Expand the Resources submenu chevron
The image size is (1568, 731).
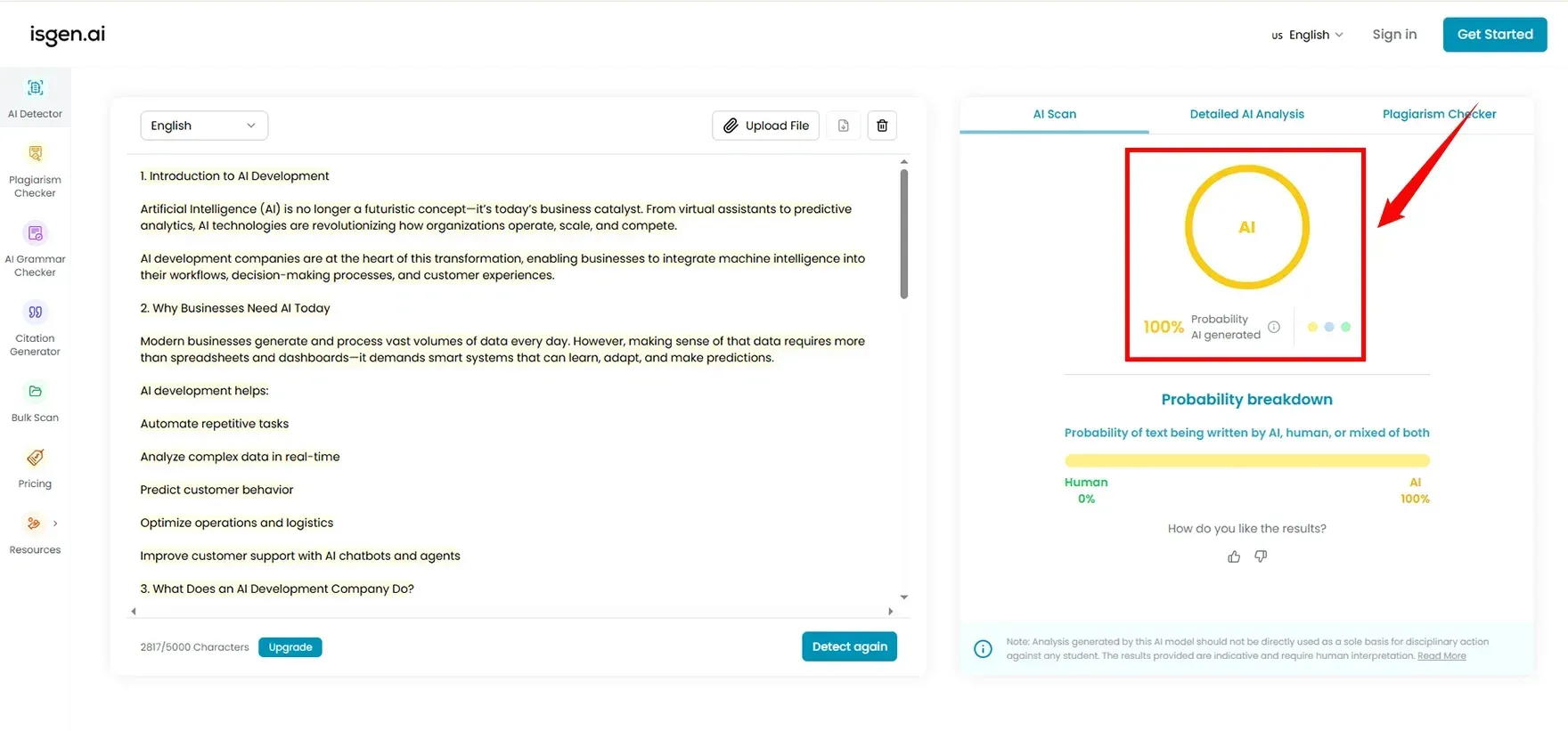55,524
